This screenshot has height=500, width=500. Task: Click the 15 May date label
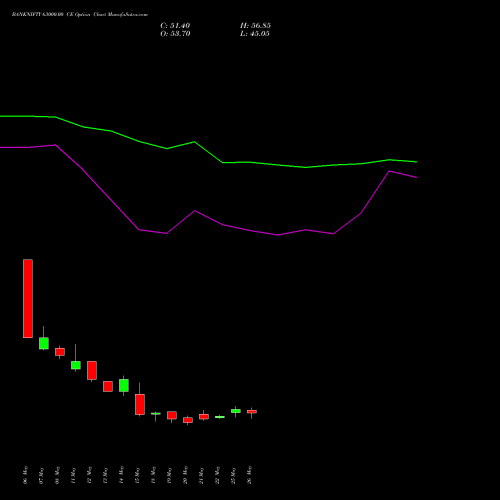coord(138,475)
